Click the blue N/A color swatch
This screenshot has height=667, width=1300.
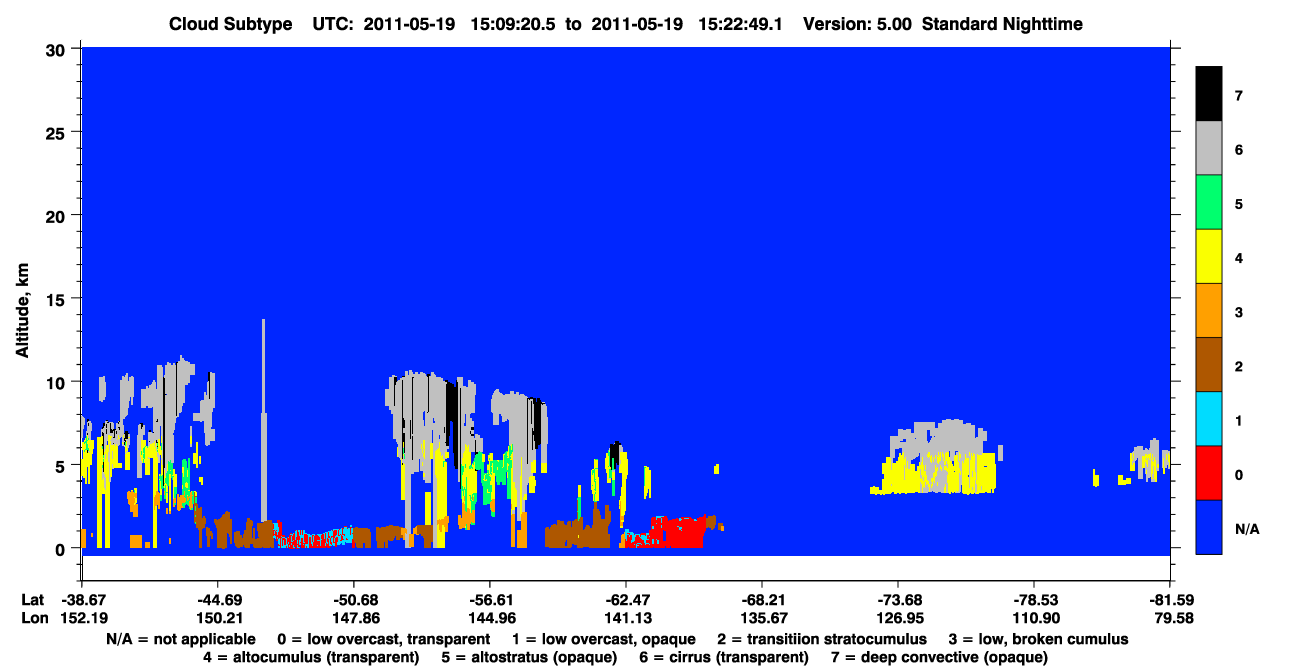[x=1209, y=527]
